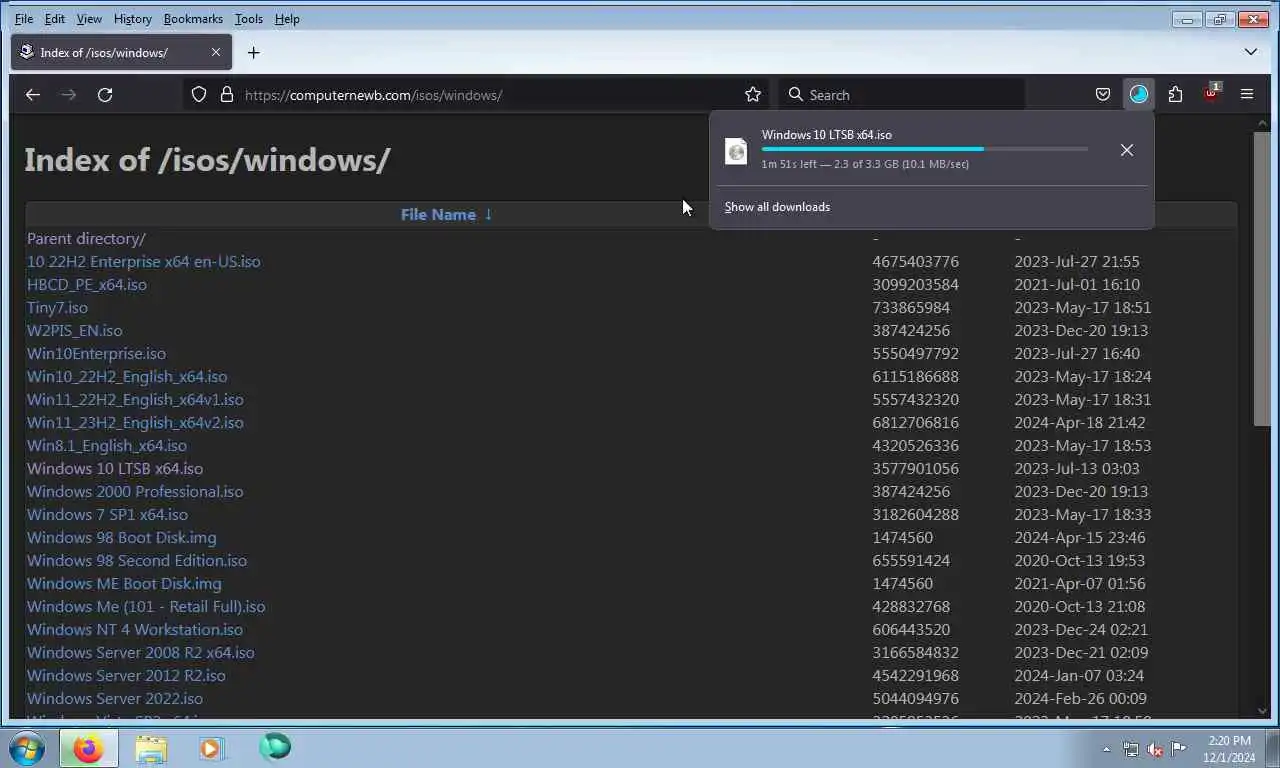This screenshot has height=768, width=1280.
Task: Launch Windows Media Player from taskbar
Action: tap(211, 748)
